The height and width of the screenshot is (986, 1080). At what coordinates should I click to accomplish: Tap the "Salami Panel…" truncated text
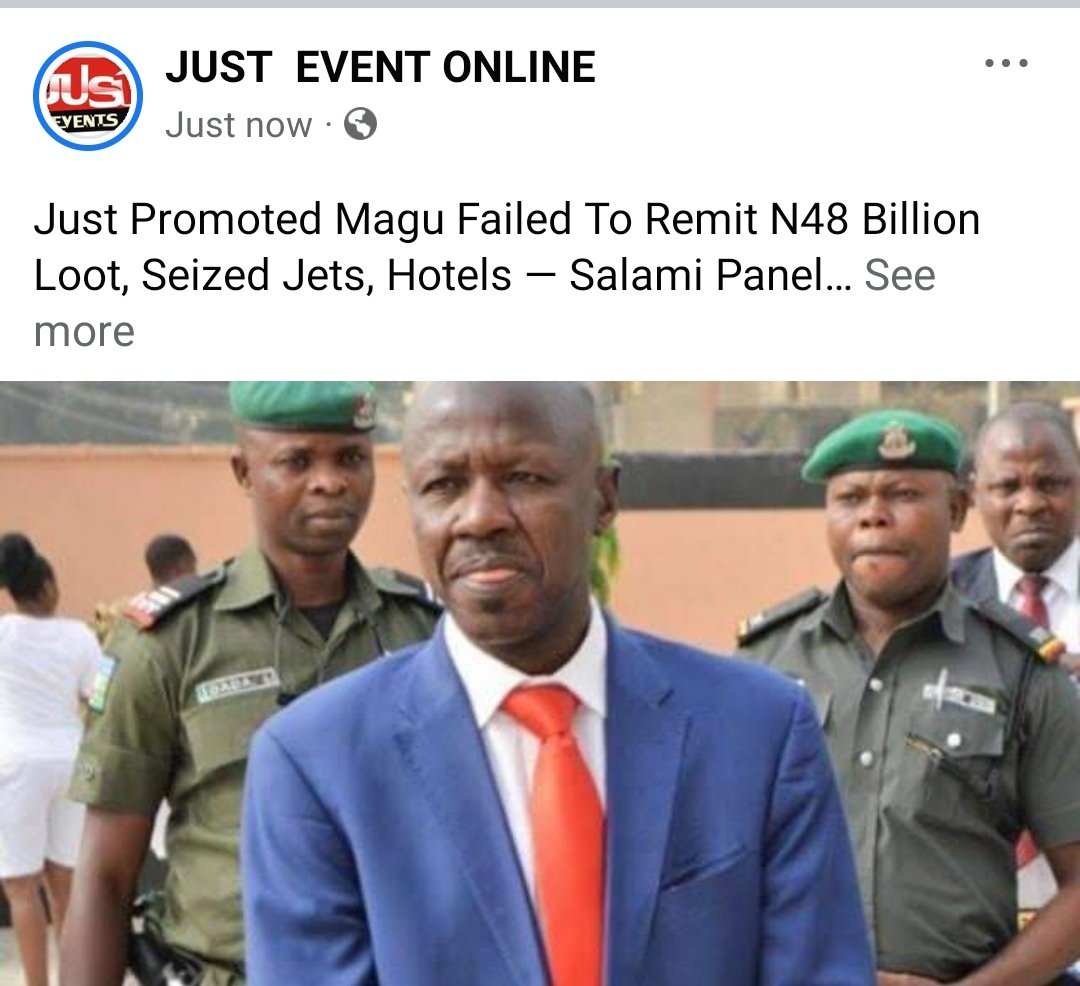(709, 275)
